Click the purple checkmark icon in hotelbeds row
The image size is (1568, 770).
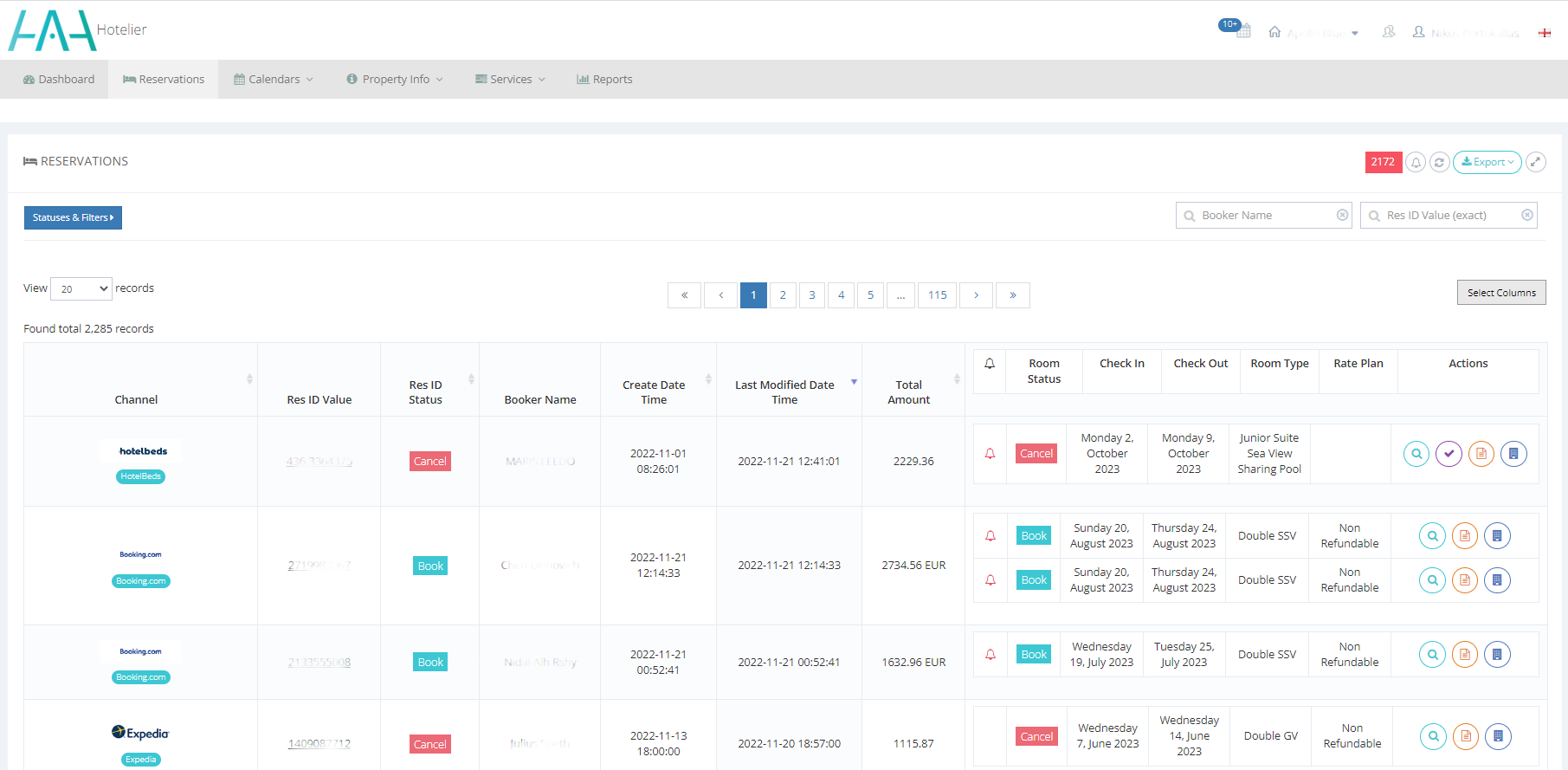tap(1449, 454)
